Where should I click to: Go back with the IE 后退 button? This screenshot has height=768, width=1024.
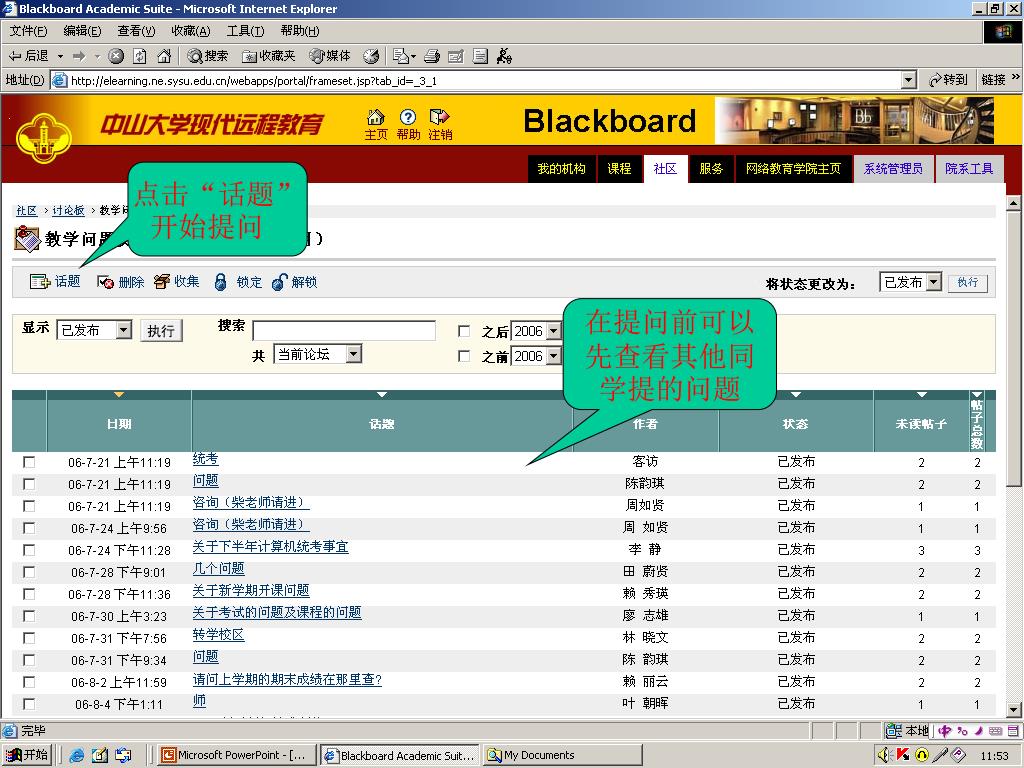(28, 56)
